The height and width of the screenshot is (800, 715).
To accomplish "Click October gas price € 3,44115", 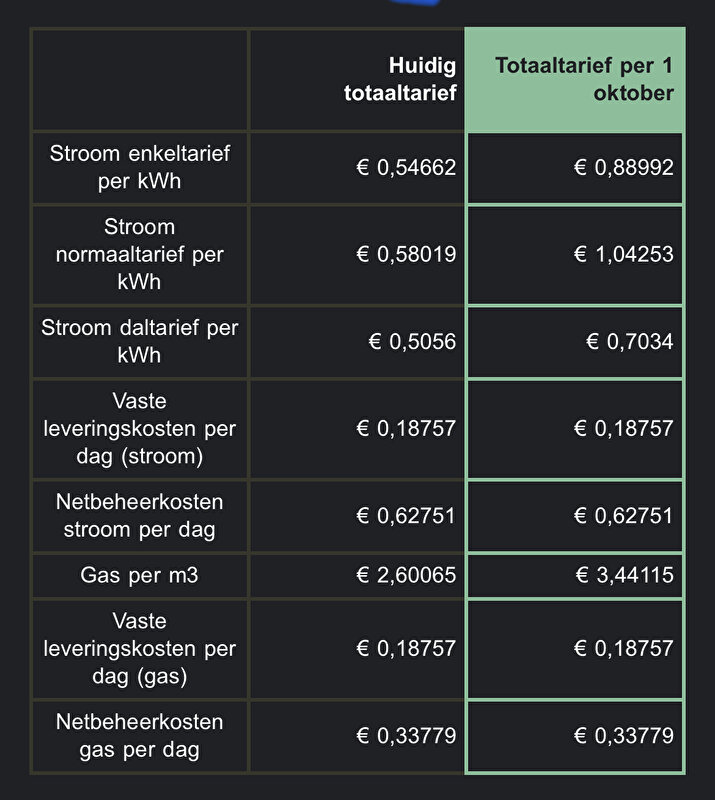I will (x=625, y=575).
